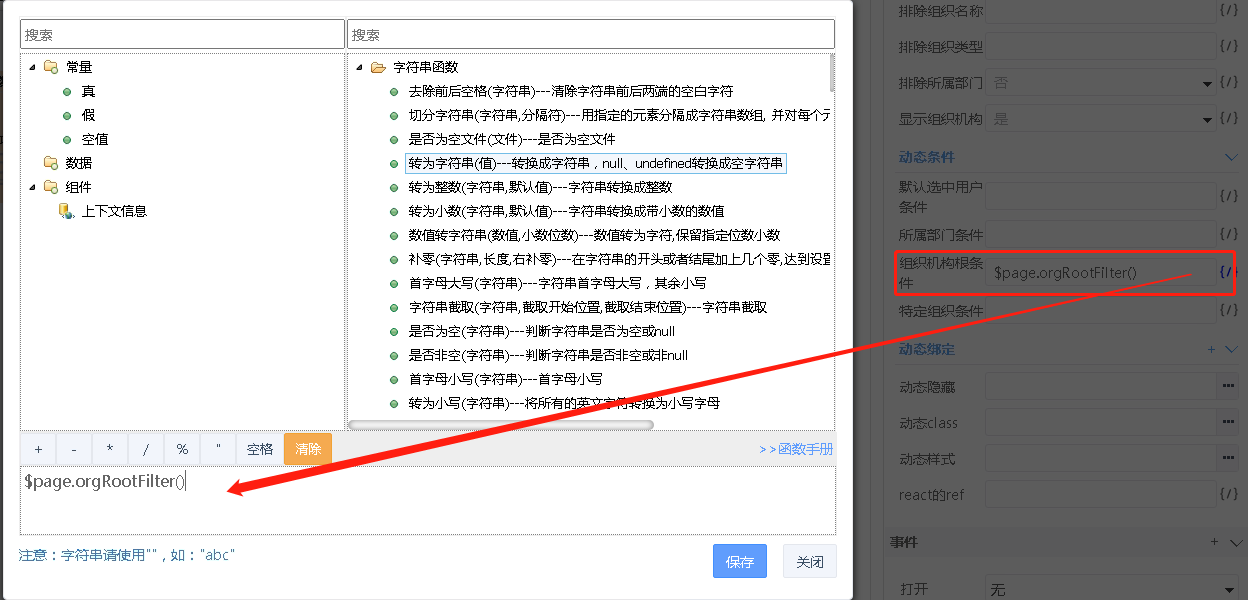
Task: Click the 保存 button
Action: (739, 562)
